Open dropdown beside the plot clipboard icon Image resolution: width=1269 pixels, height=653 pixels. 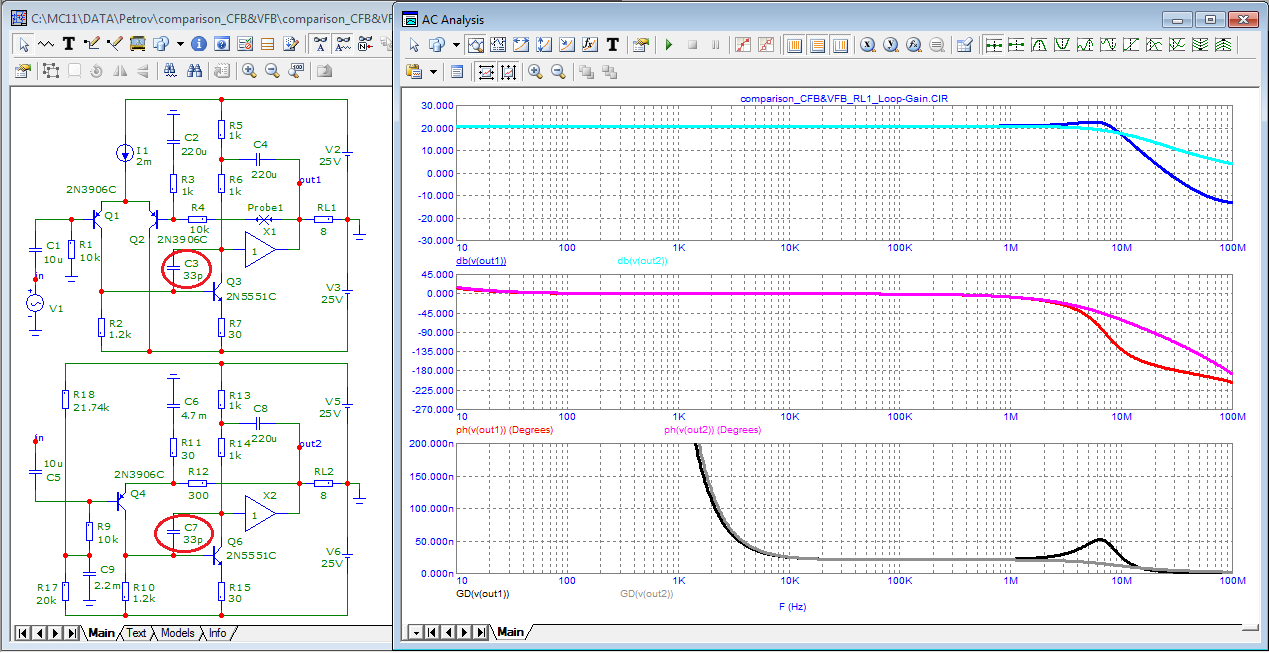[433, 72]
